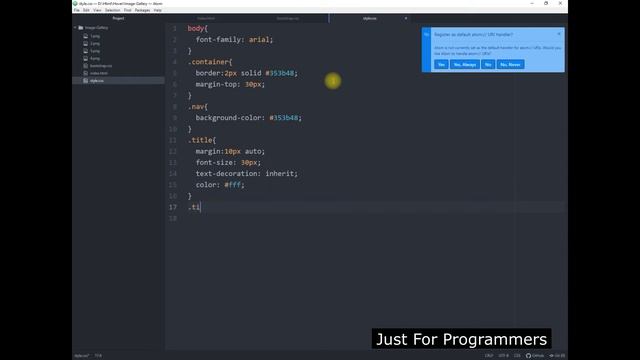Image resolution: width=640 pixels, height=360 pixels.
Task: Click the notification info icon
Action: click(x=427, y=35)
